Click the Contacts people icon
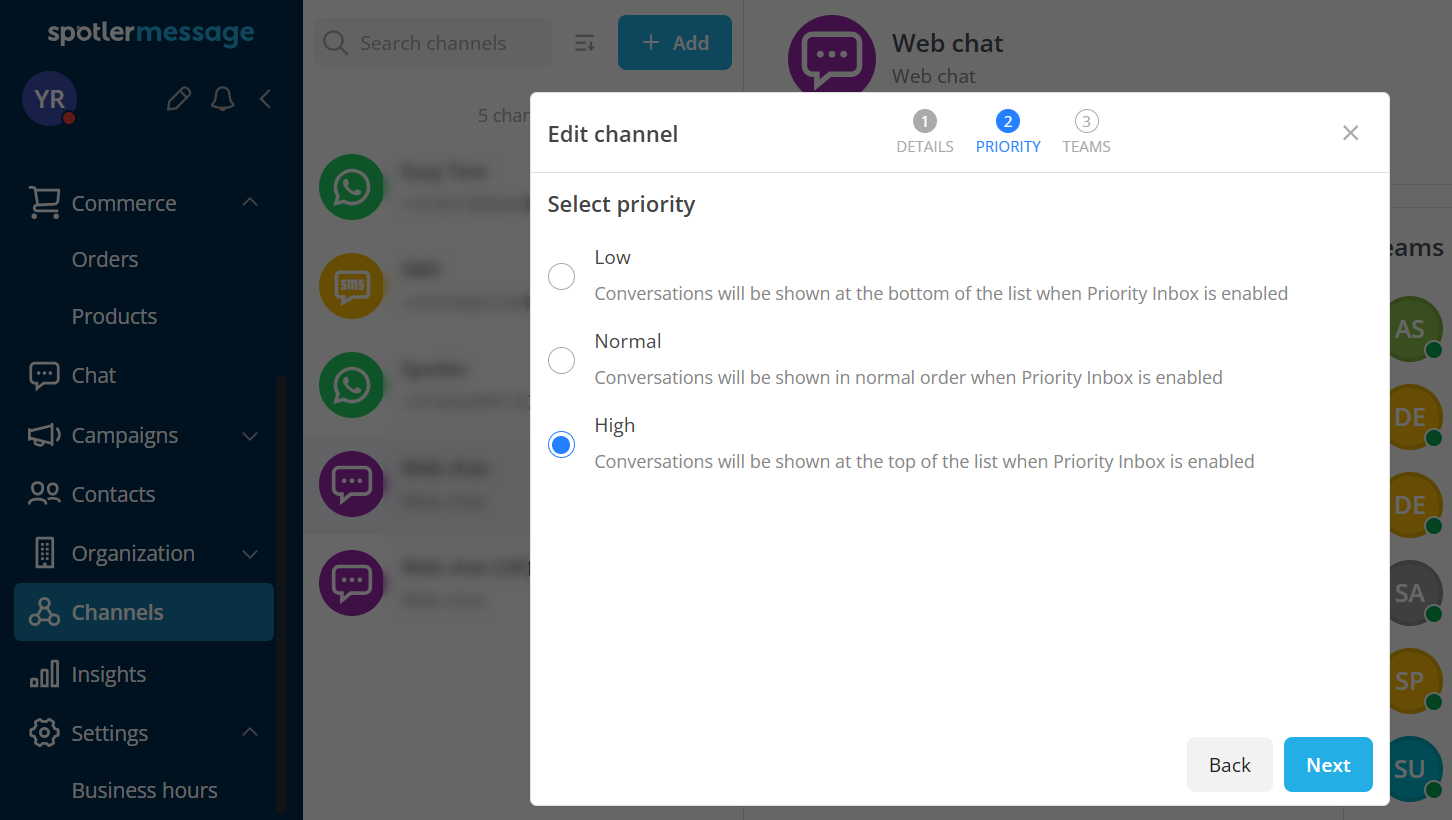Screen dimensions: 1452x820 point(44,494)
